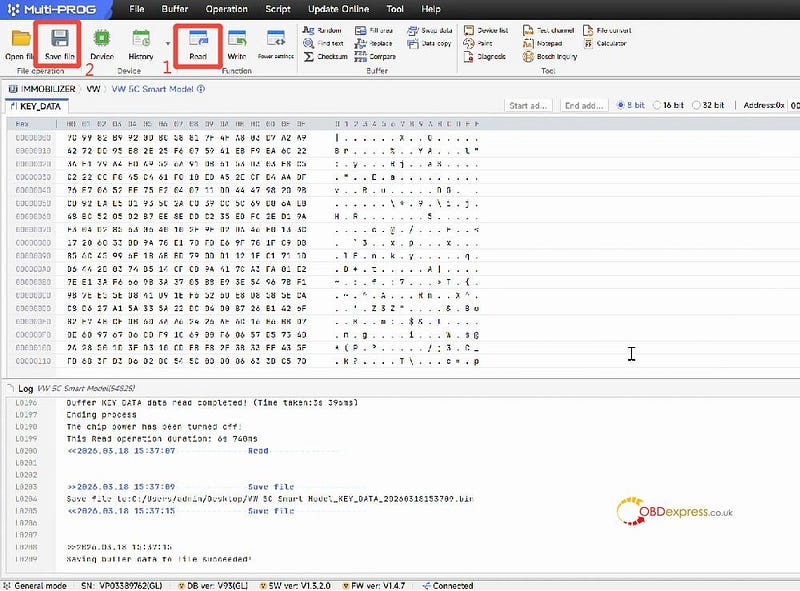This screenshot has height=591, width=800.
Task: Click the End address input field
Action: coord(584,106)
